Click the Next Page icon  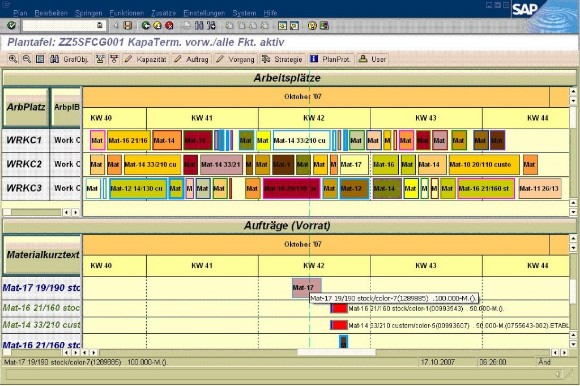(x=253, y=26)
